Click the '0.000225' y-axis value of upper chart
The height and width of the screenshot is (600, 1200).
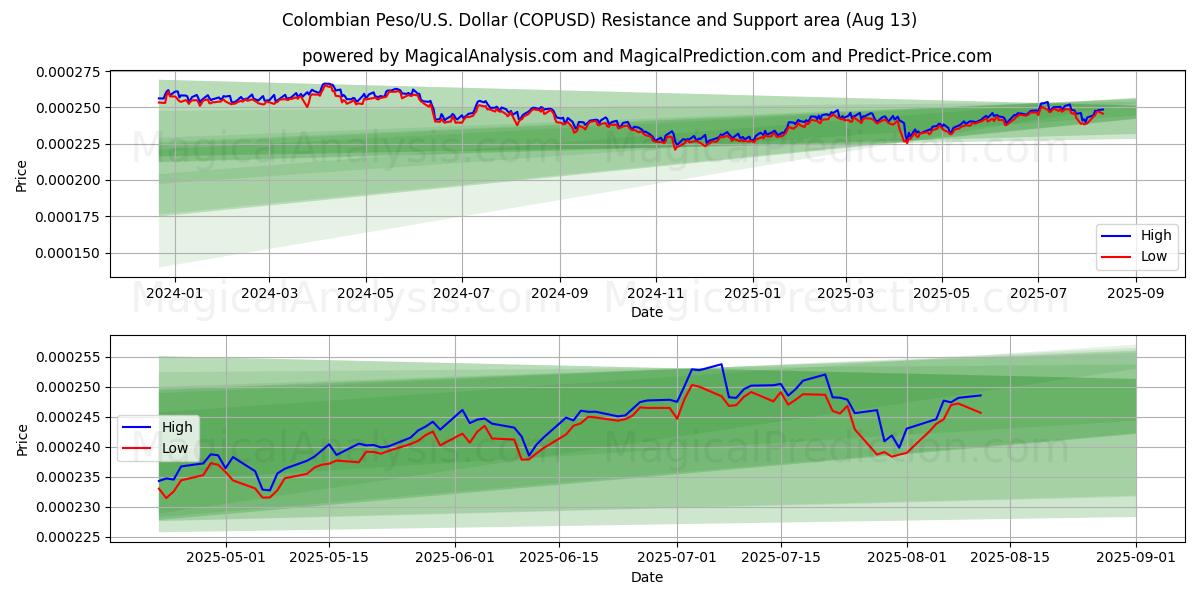(x=69, y=144)
